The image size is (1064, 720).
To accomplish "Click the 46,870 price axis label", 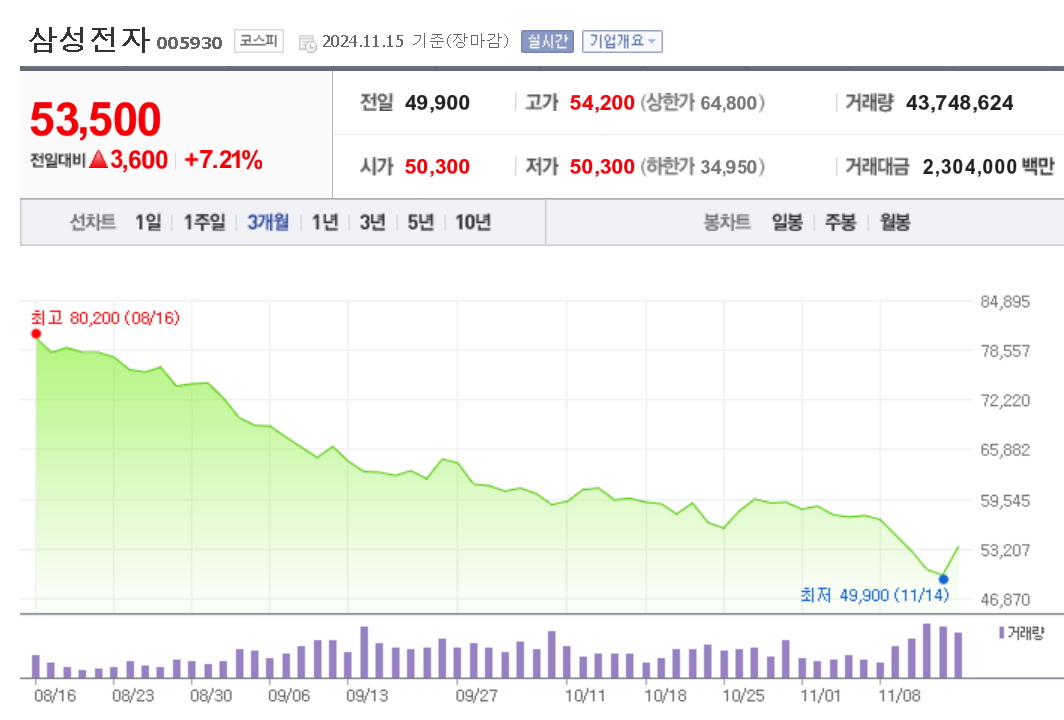I will pos(1005,599).
